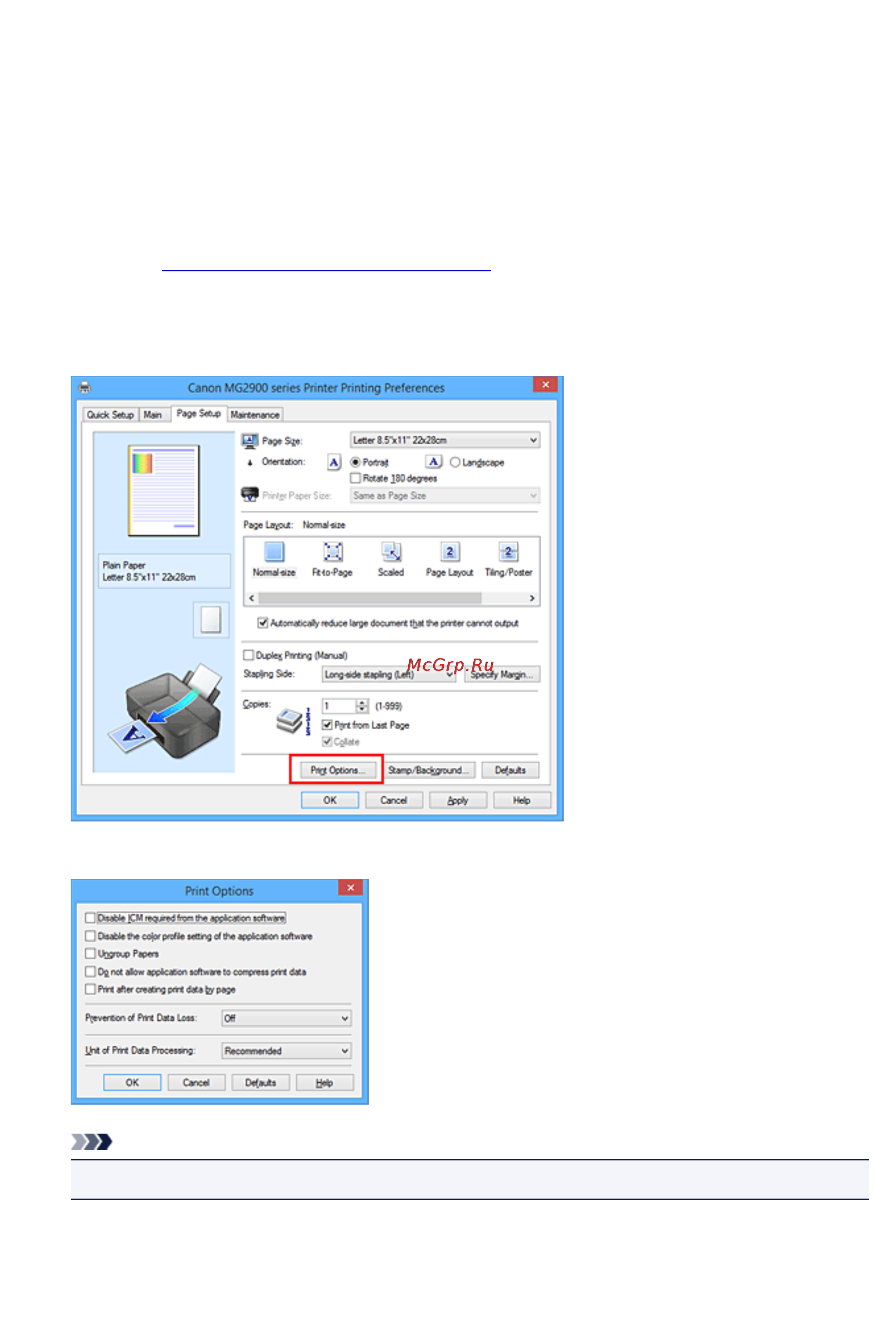Switch to the Quick Setup tab
The height and width of the screenshot is (1329, 896).
[x=110, y=414]
